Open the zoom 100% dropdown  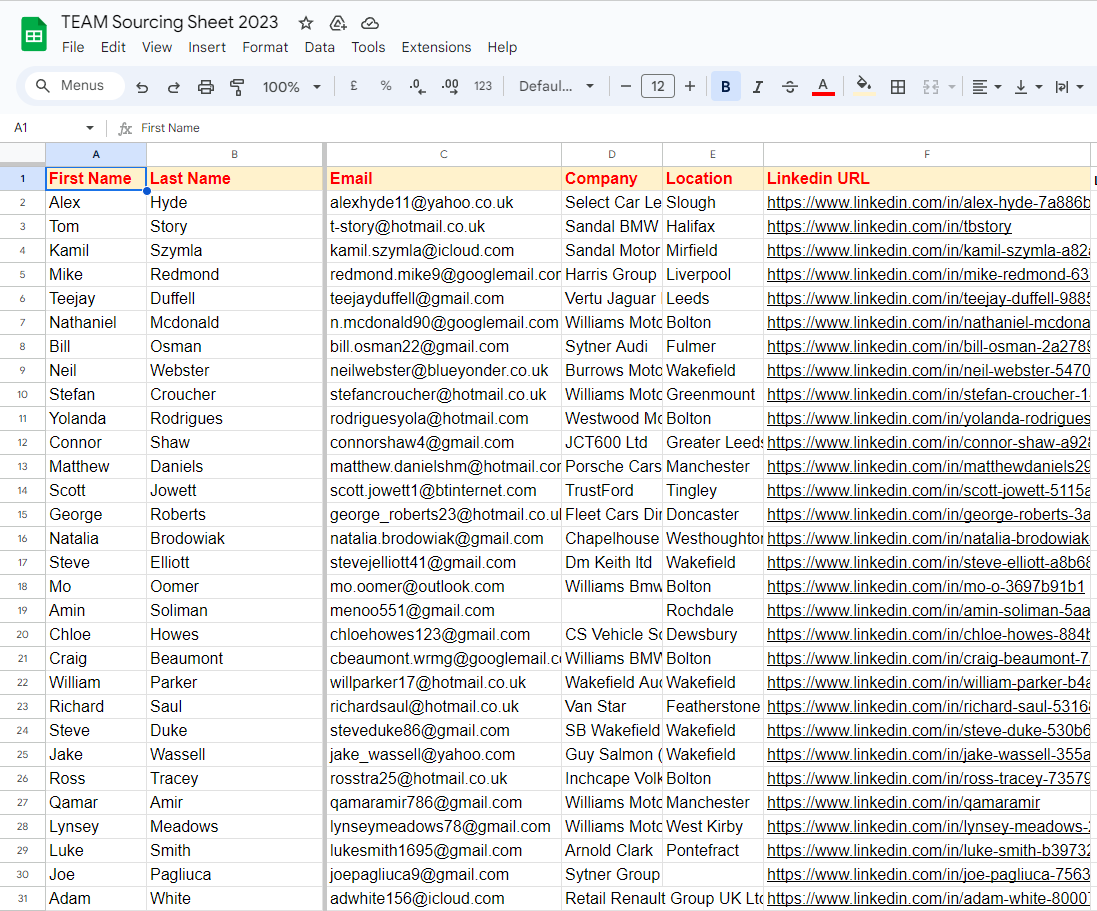click(x=292, y=87)
